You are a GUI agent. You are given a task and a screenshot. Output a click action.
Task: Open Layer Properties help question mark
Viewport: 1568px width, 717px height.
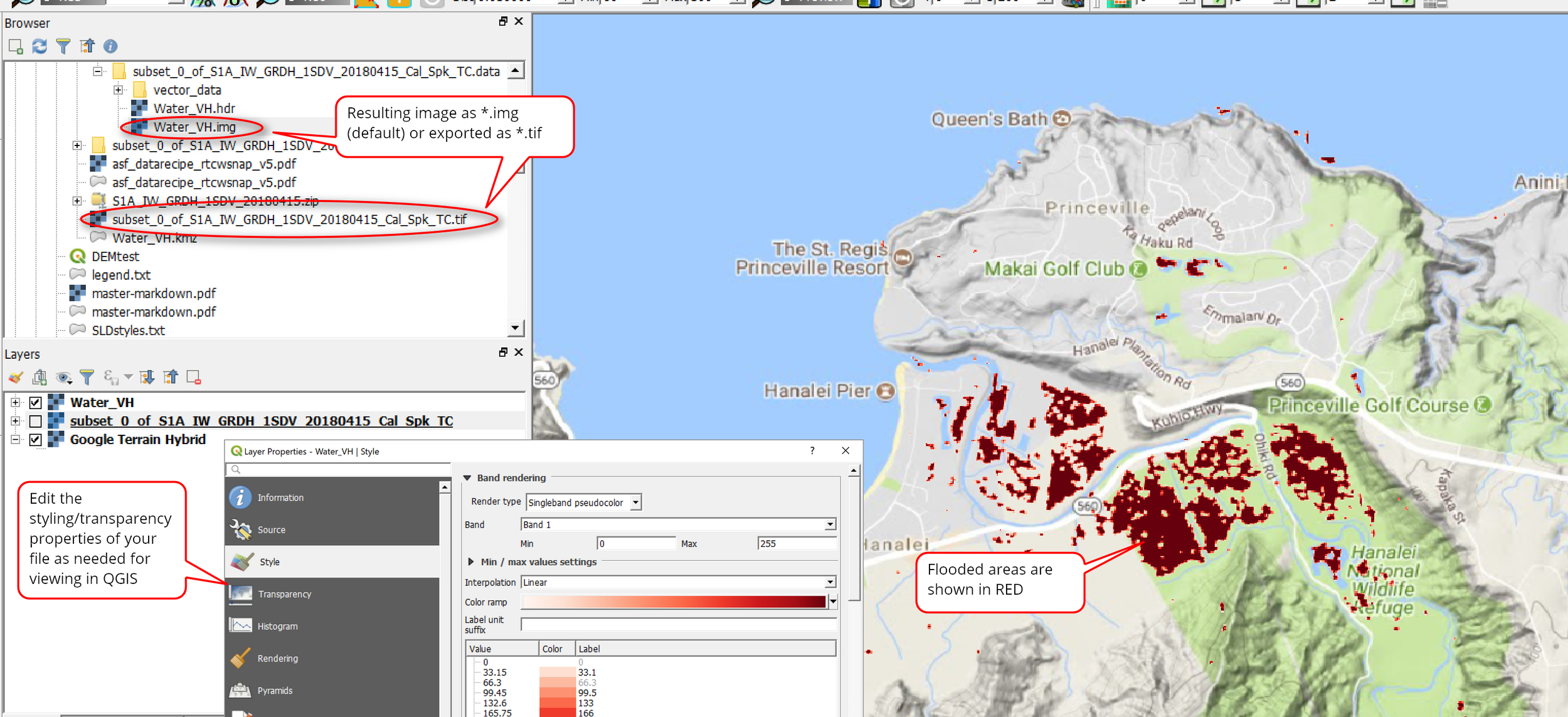pyautogui.click(x=812, y=450)
